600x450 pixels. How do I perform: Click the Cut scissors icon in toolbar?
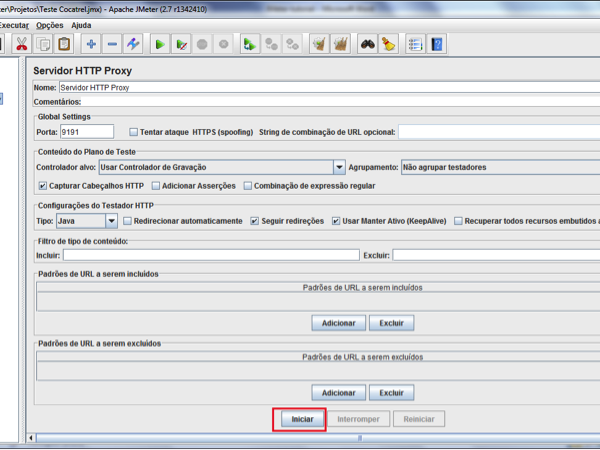pos(22,44)
